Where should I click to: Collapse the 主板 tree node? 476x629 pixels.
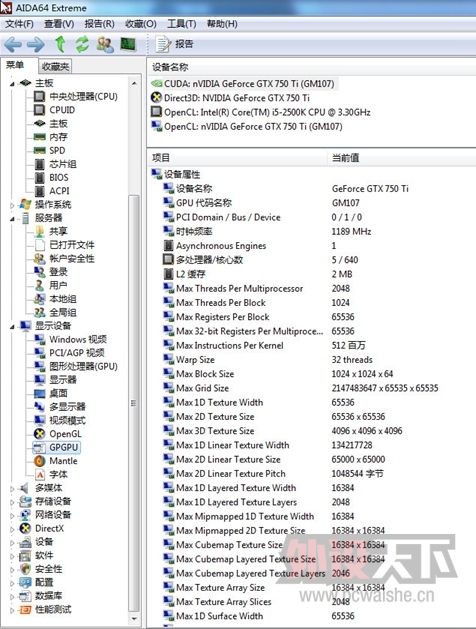(12, 83)
